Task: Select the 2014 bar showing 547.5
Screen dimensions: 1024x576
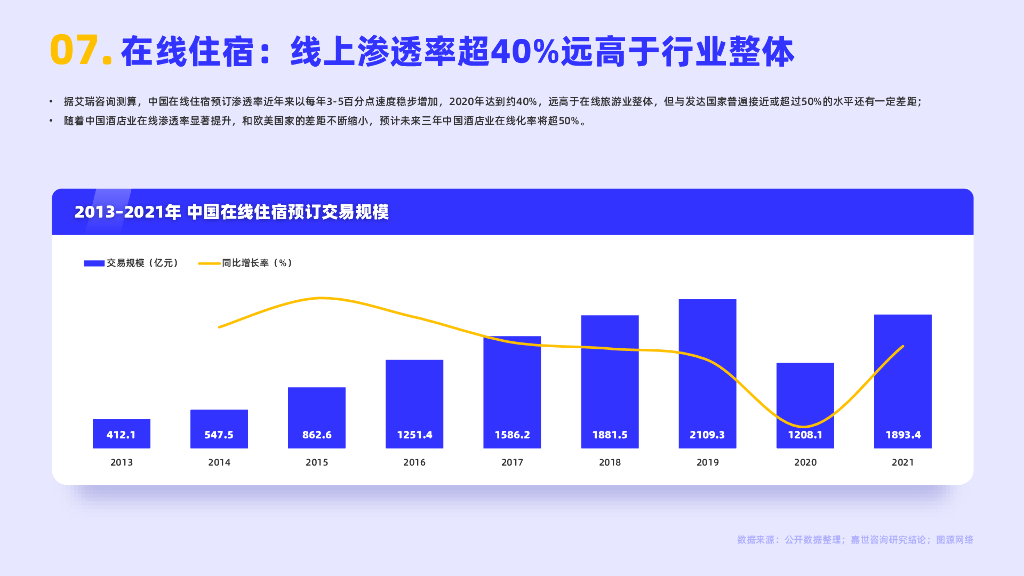Action: 218,428
